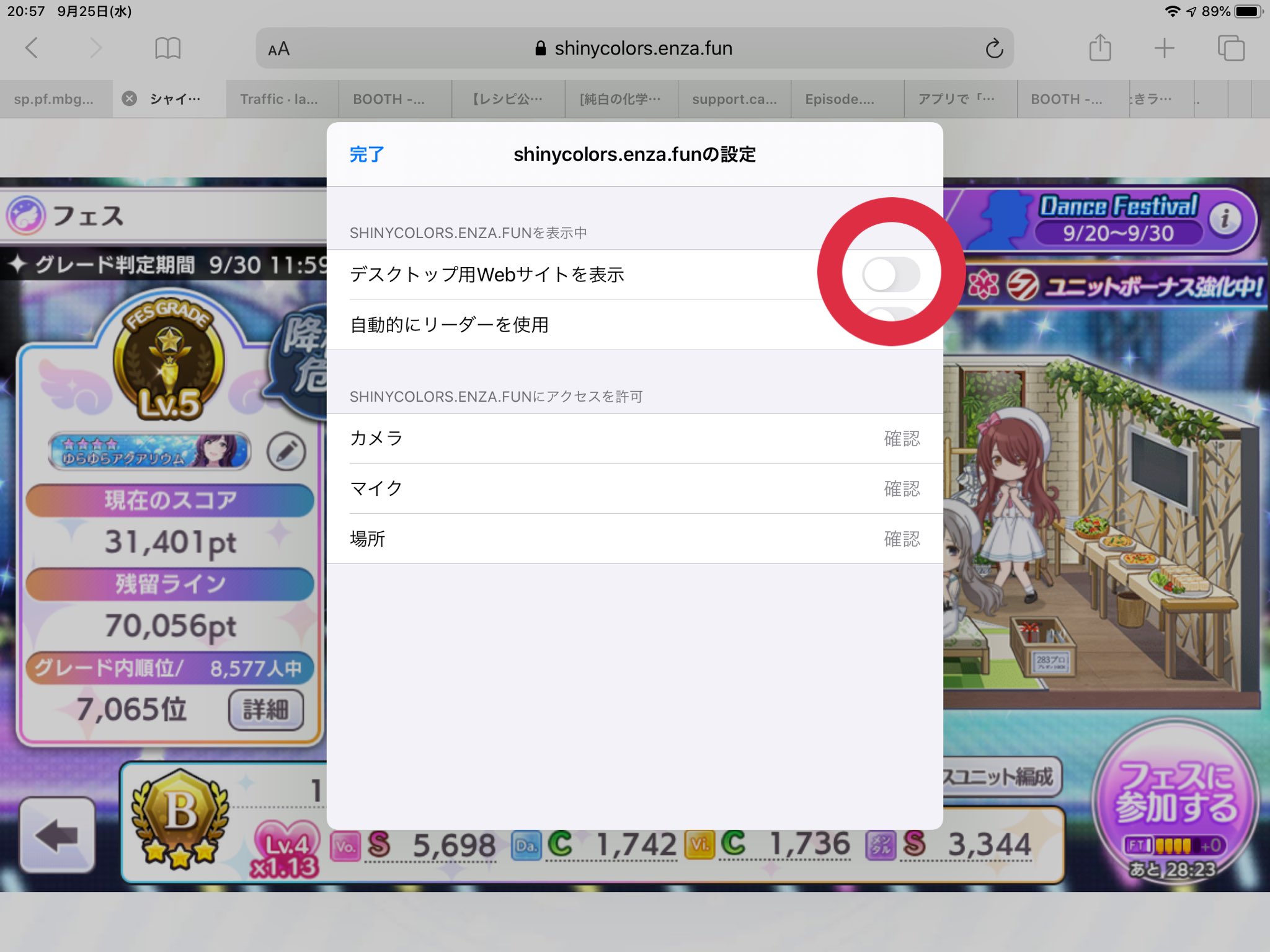Tap the FT stamina gauge
Screen dimensions: 1270x952
[x=1174, y=845]
